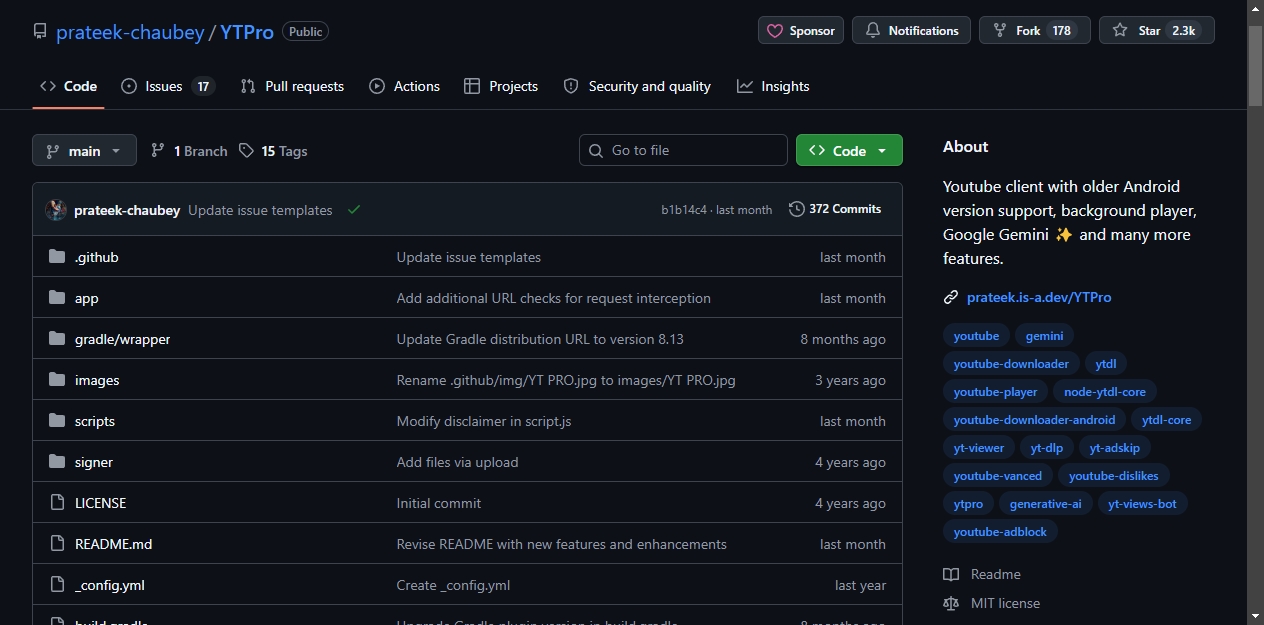
Task: Click the fork count 178
Action: click(x=1062, y=31)
